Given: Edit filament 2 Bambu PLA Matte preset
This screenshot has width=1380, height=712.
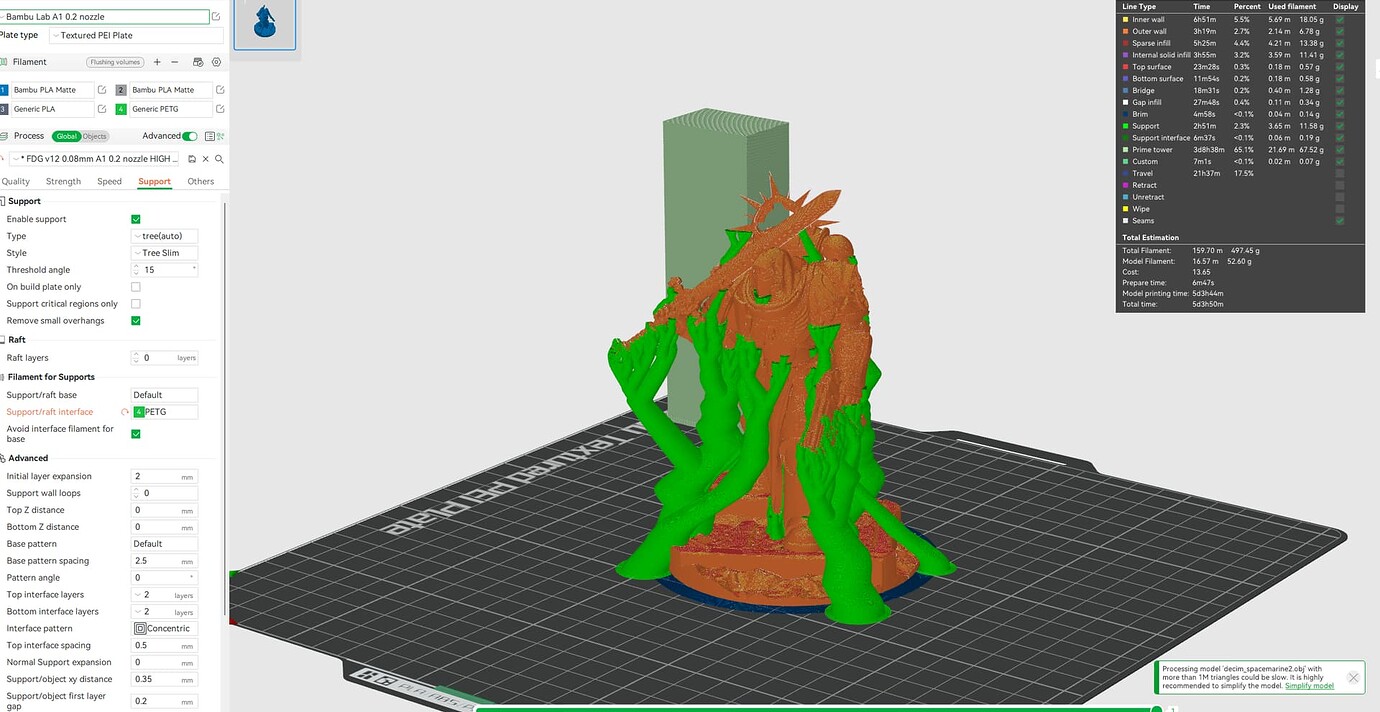Looking at the screenshot, I should click(220, 90).
